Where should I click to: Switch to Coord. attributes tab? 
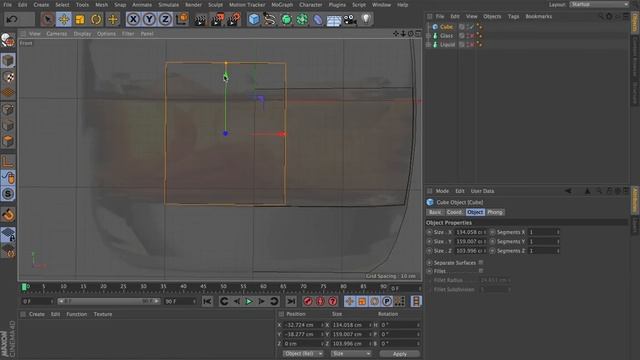click(x=454, y=212)
